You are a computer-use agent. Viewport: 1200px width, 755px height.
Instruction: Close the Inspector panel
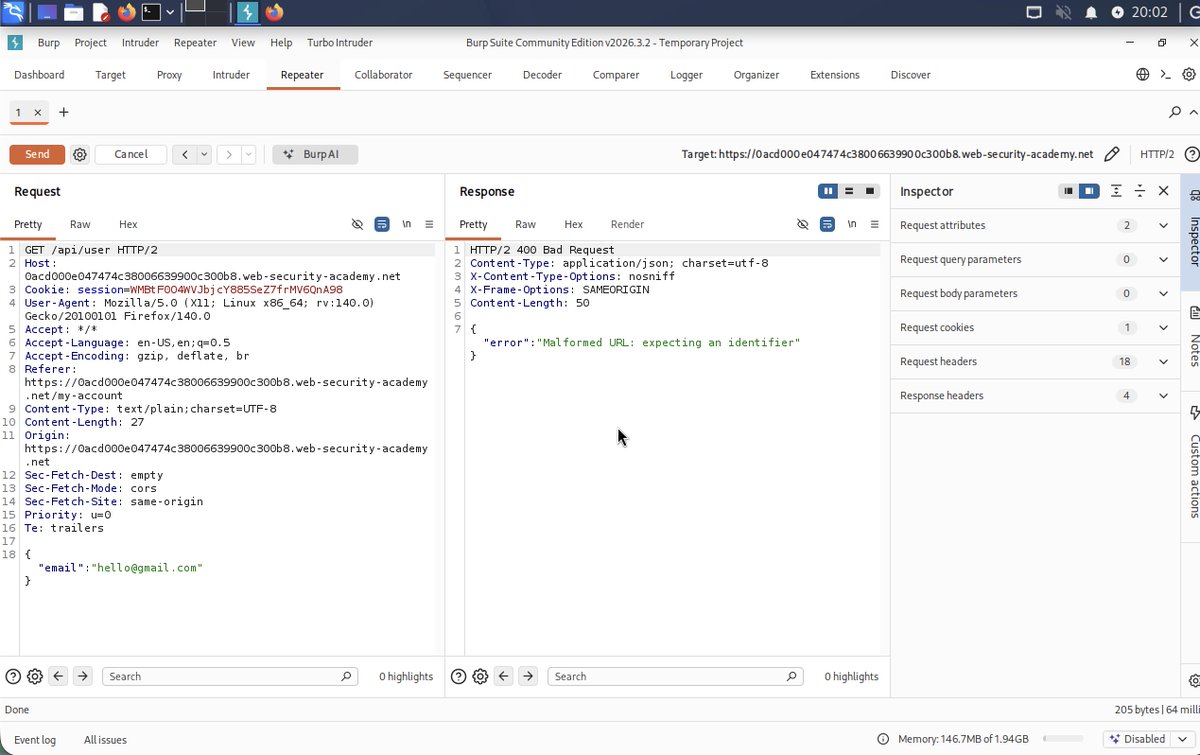pyautogui.click(x=1164, y=191)
